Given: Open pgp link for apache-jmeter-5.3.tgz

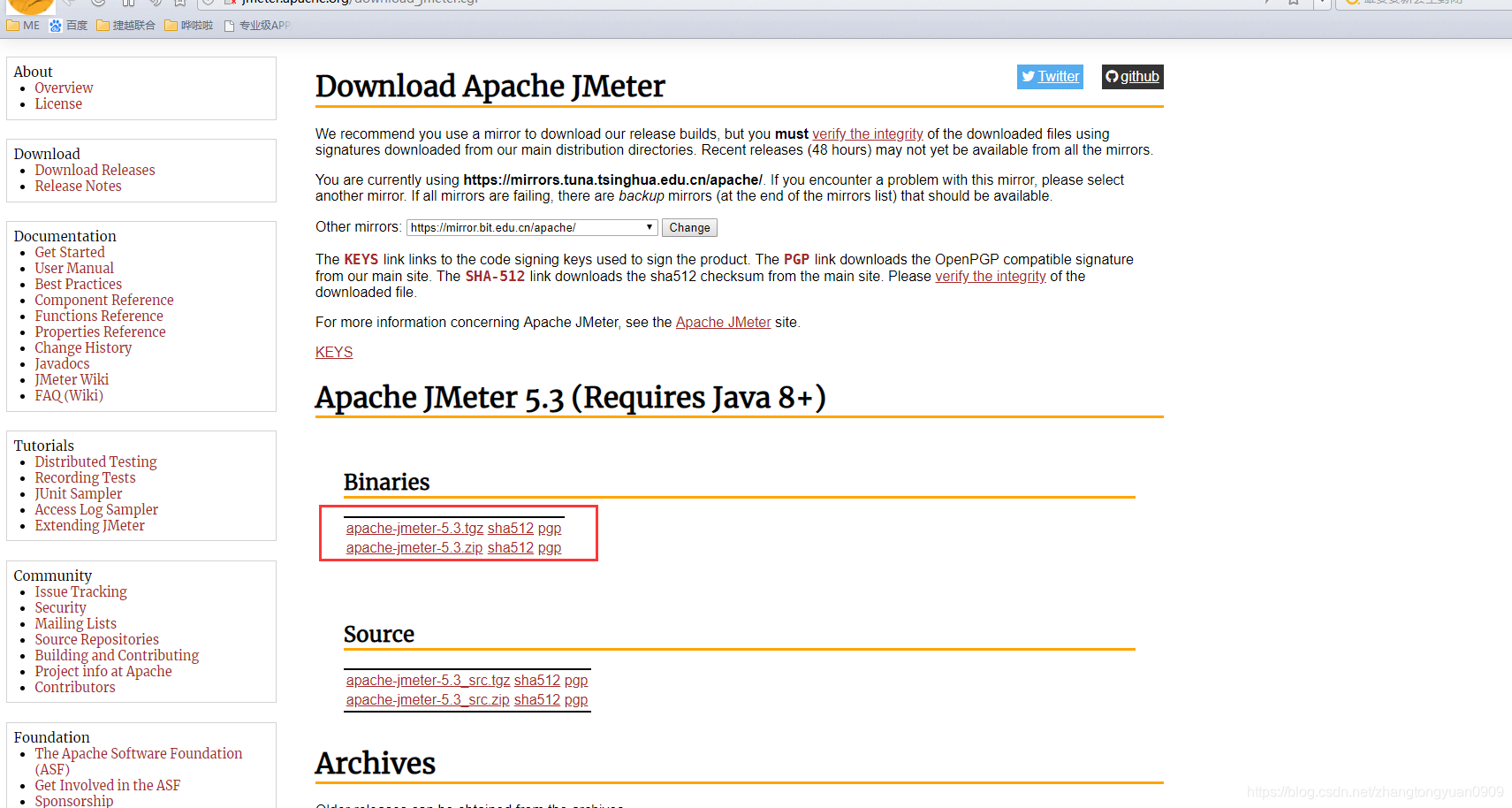Looking at the screenshot, I should click(550, 529).
